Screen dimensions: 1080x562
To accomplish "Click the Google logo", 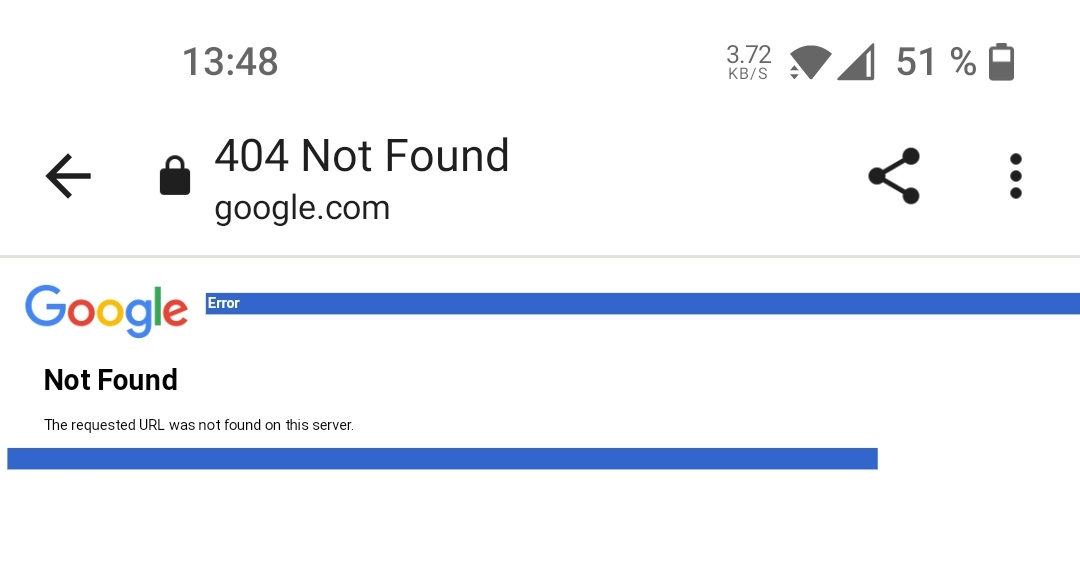I will pos(106,310).
